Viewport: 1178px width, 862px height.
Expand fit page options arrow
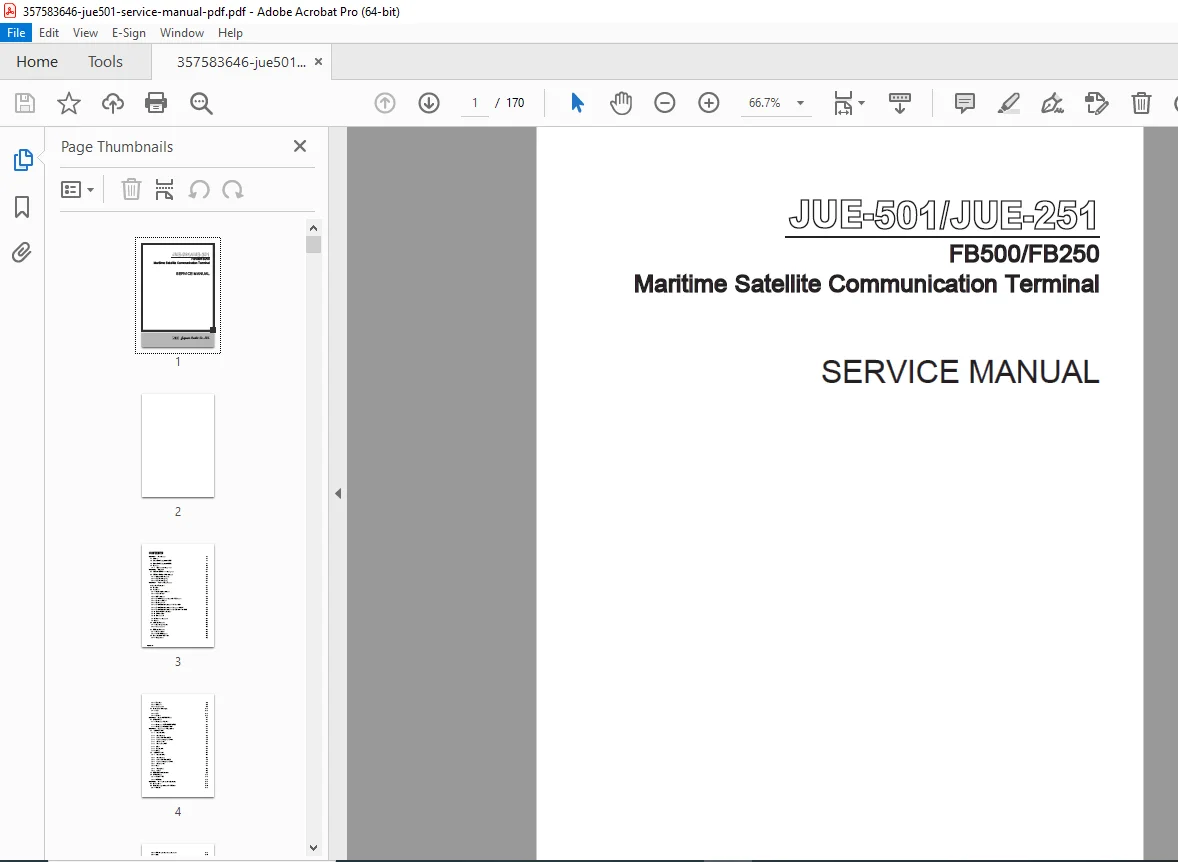[x=861, y=103]
